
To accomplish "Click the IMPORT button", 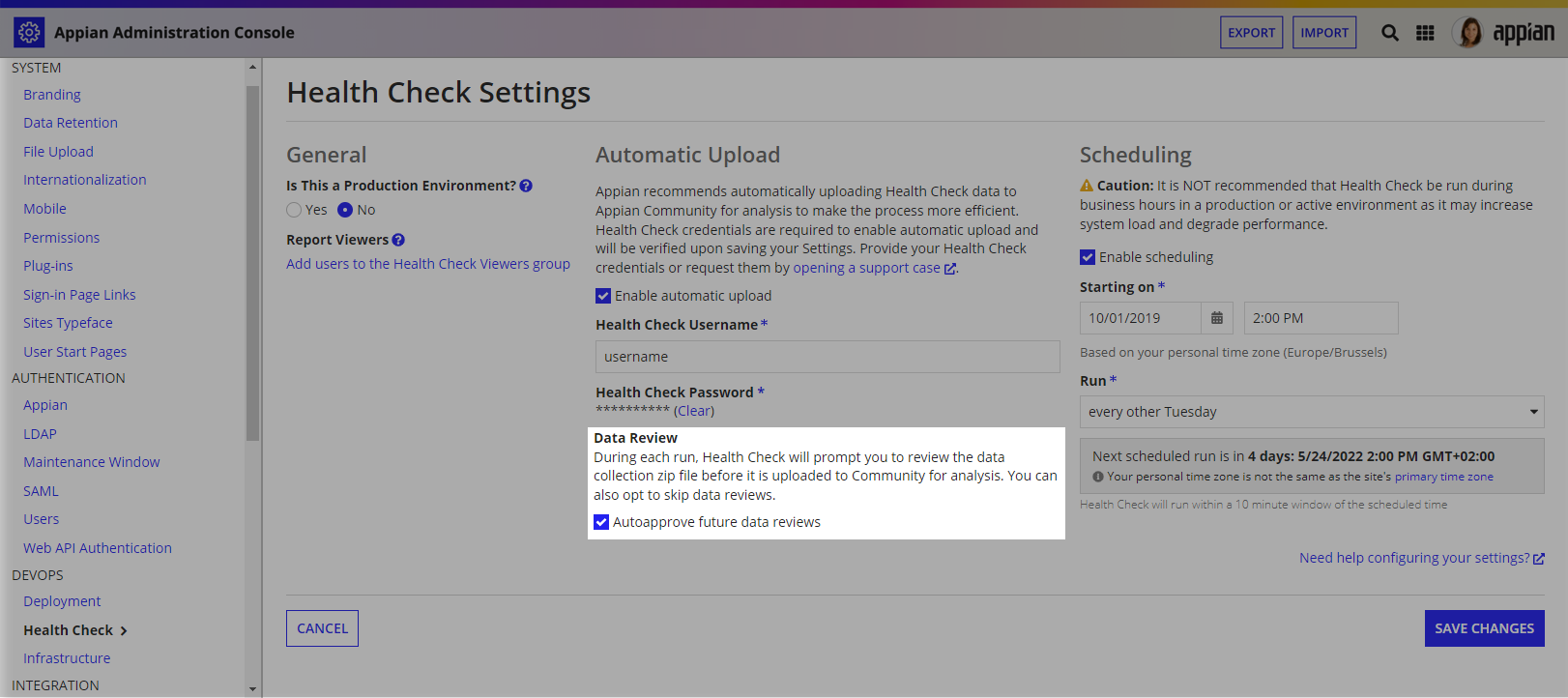I will (1324, 33).
